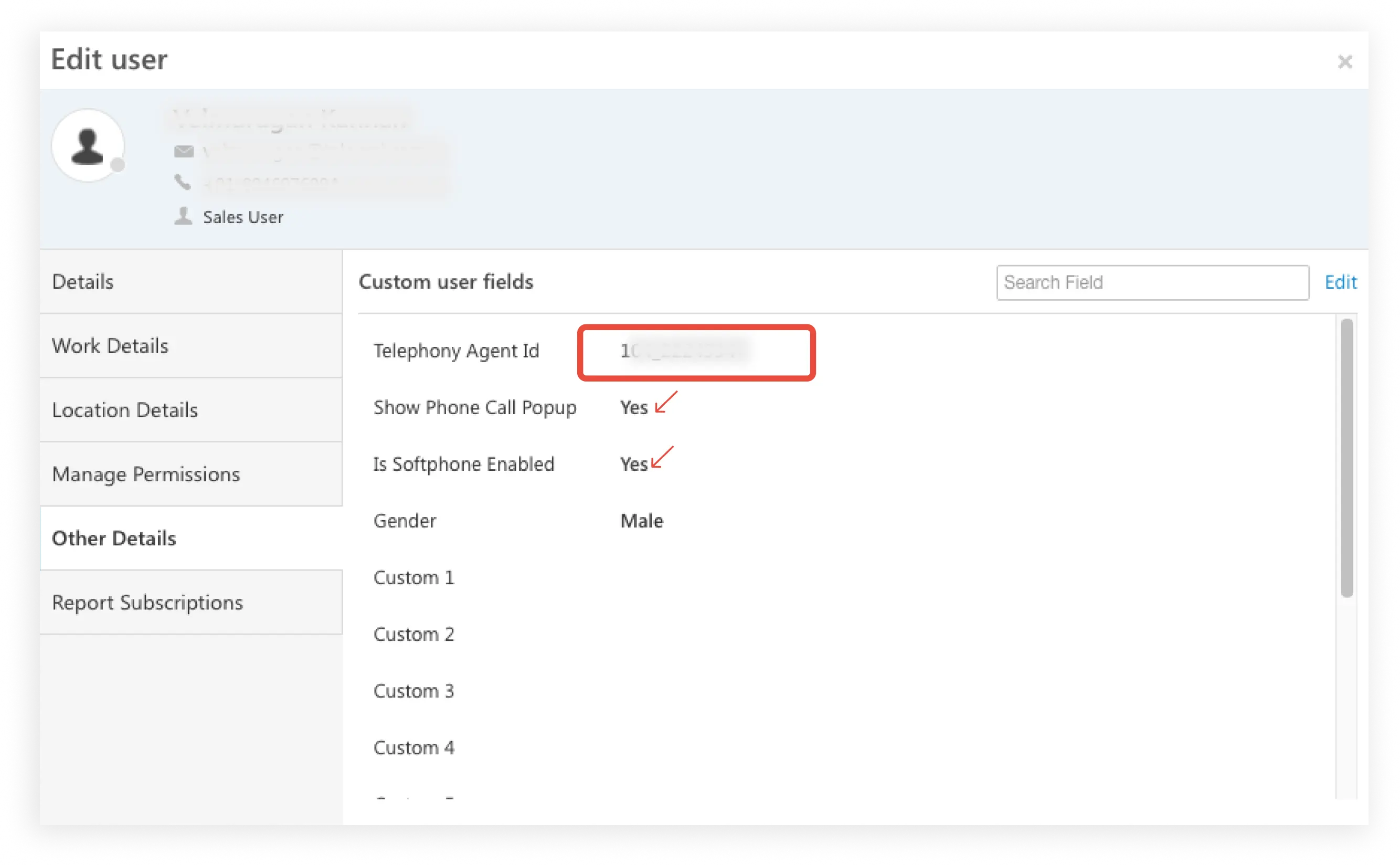This screenshot has height=865, width=1400.
Task: Click Yes value for Show Phone Call Popup
Action: 634,407
